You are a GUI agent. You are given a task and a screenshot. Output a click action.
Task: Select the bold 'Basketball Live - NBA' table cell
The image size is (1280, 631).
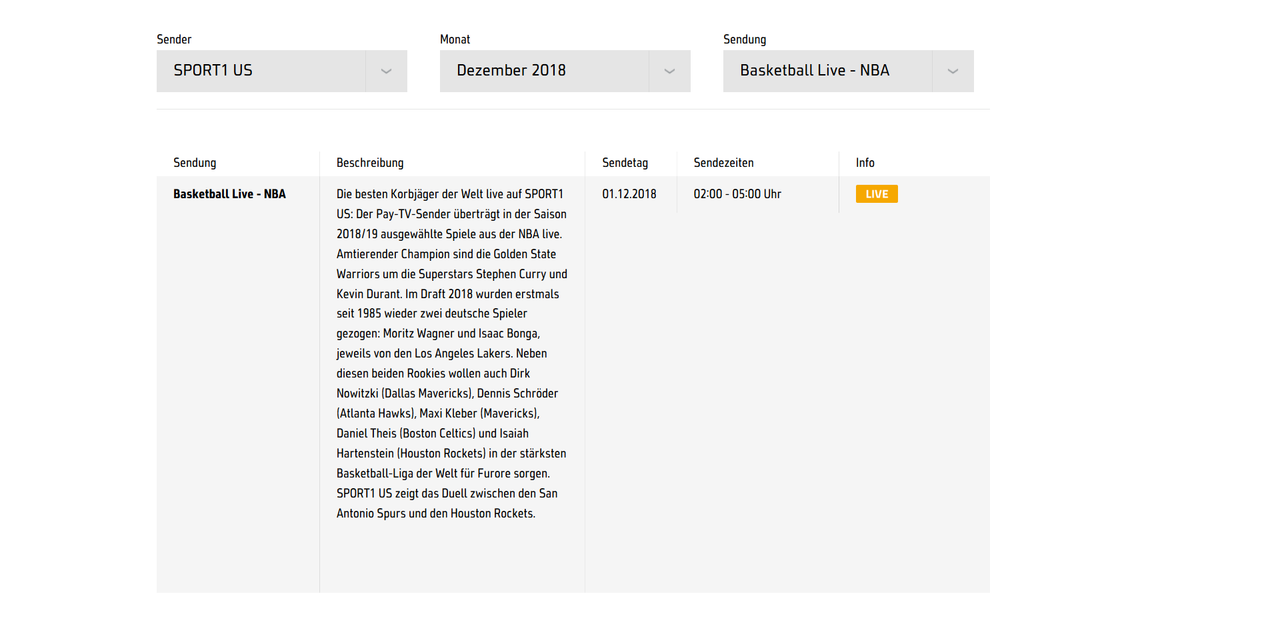click(x=230, y=194)
